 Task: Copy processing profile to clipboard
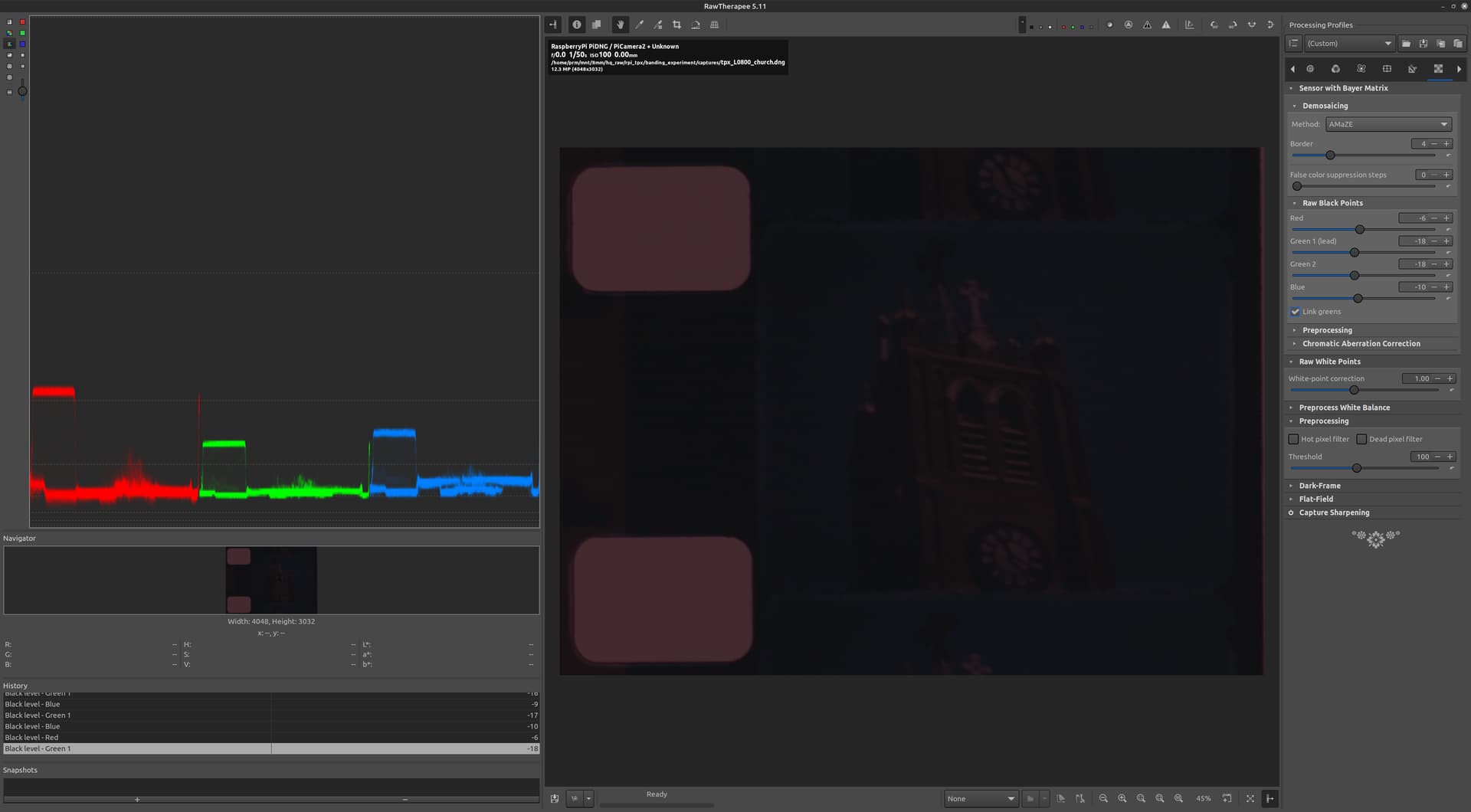coord(1440,44)
